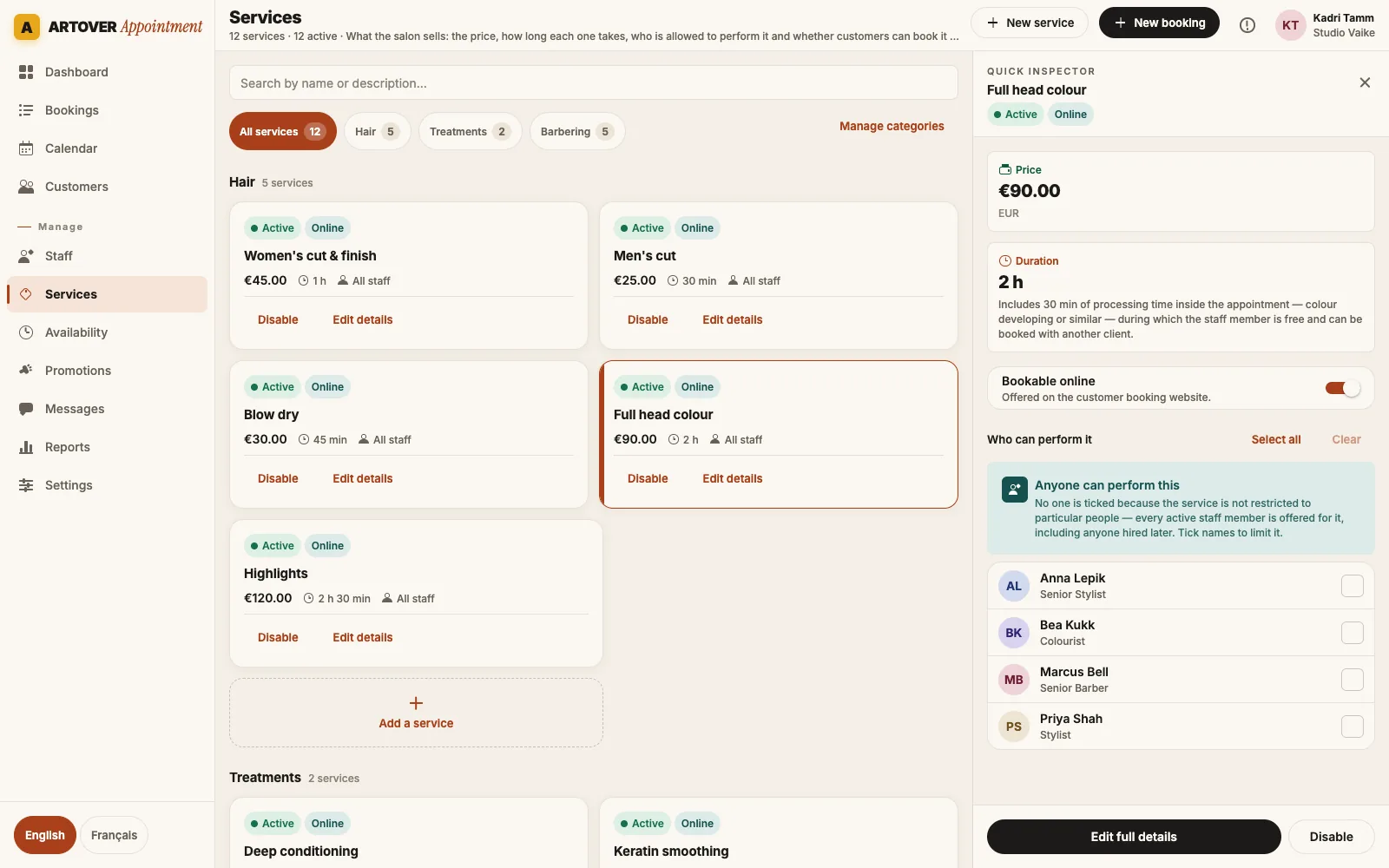The image size is (1389, 868).
Task: Edit details of Blow dry service
Action: click(363, 478)
